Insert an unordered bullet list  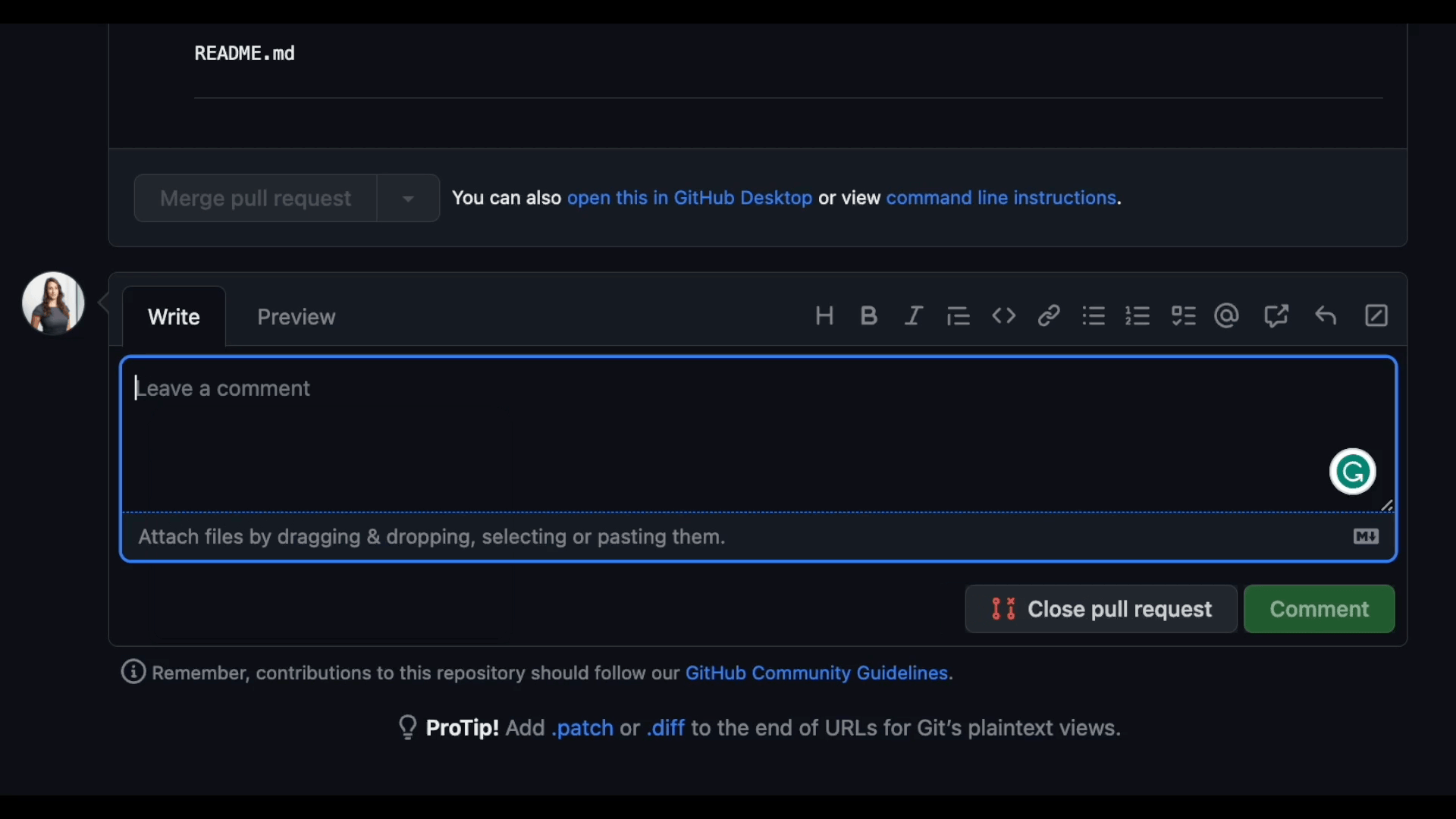tap(1093, 315)
